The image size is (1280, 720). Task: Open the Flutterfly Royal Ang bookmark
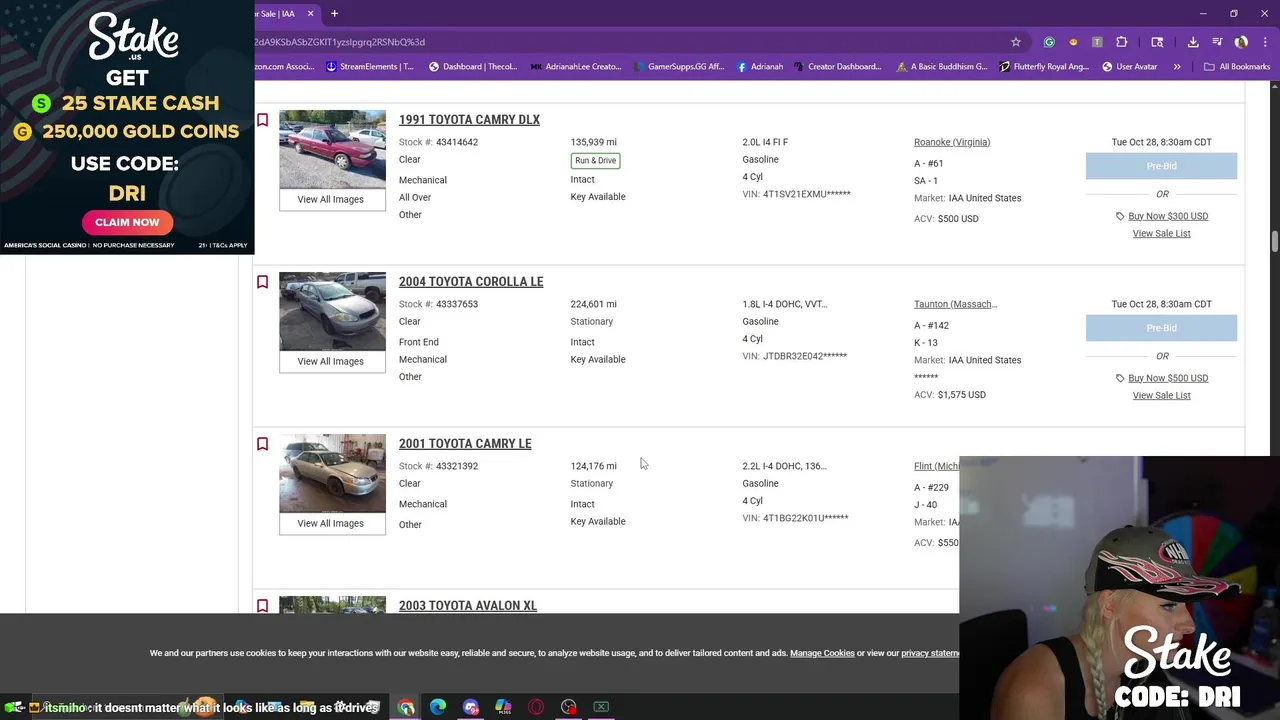1044,67
